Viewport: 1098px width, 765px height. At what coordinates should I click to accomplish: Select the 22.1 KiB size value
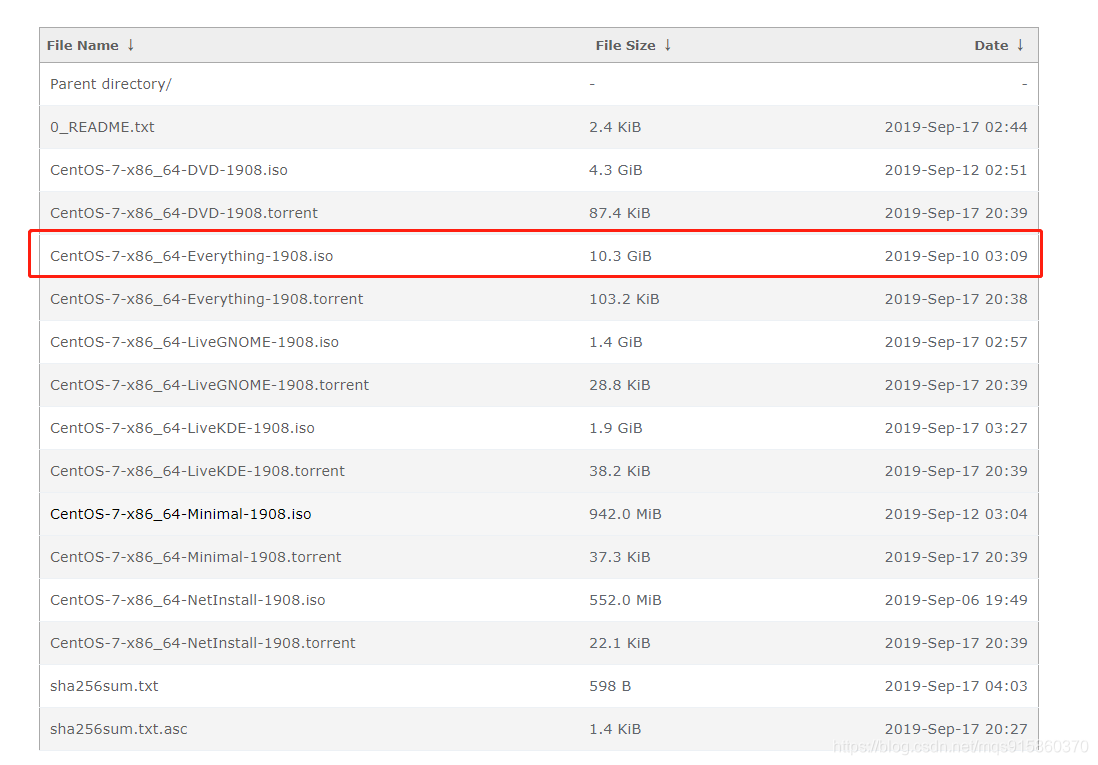tap(620, 643)
